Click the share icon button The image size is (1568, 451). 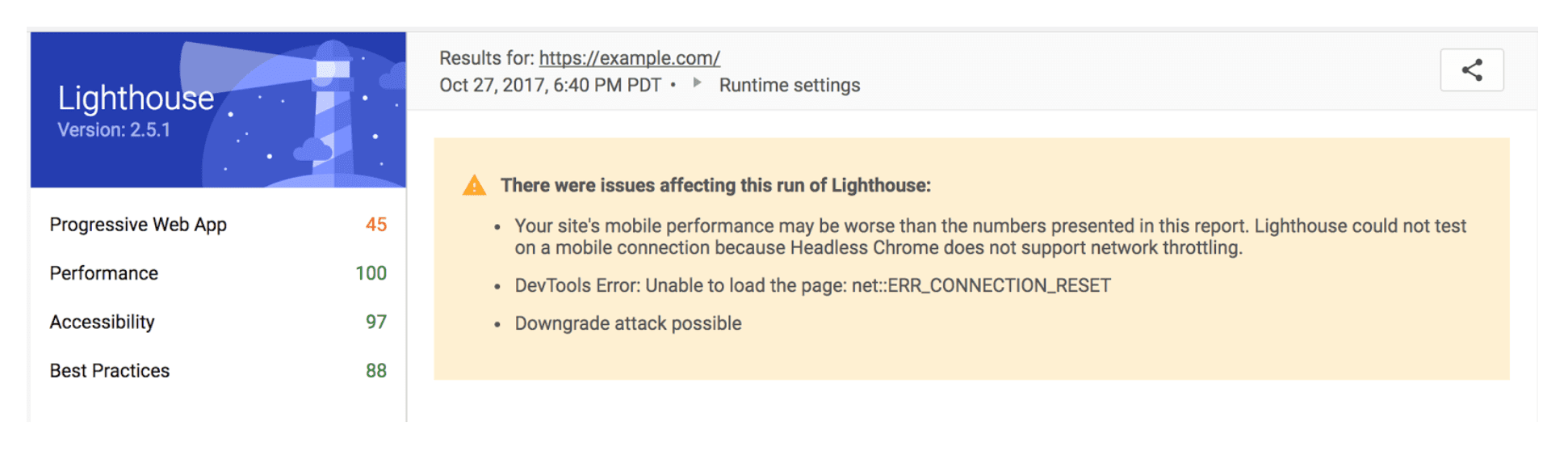pyautogui.click(x=1471, y=70)
